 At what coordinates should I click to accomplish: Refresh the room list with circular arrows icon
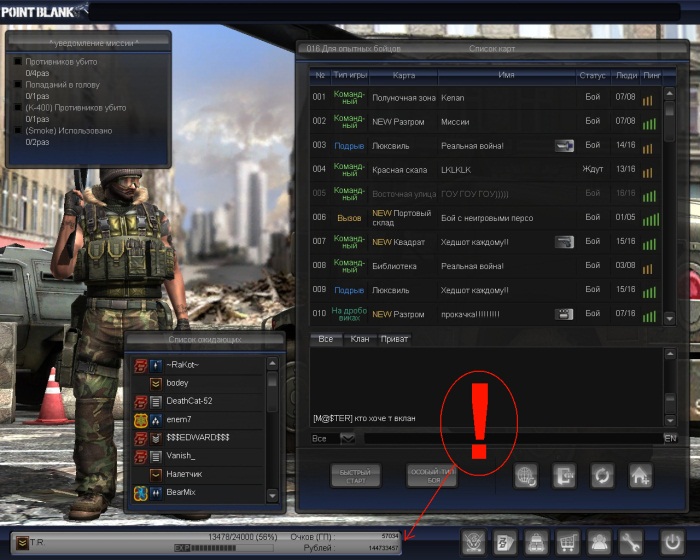point(602,476)
